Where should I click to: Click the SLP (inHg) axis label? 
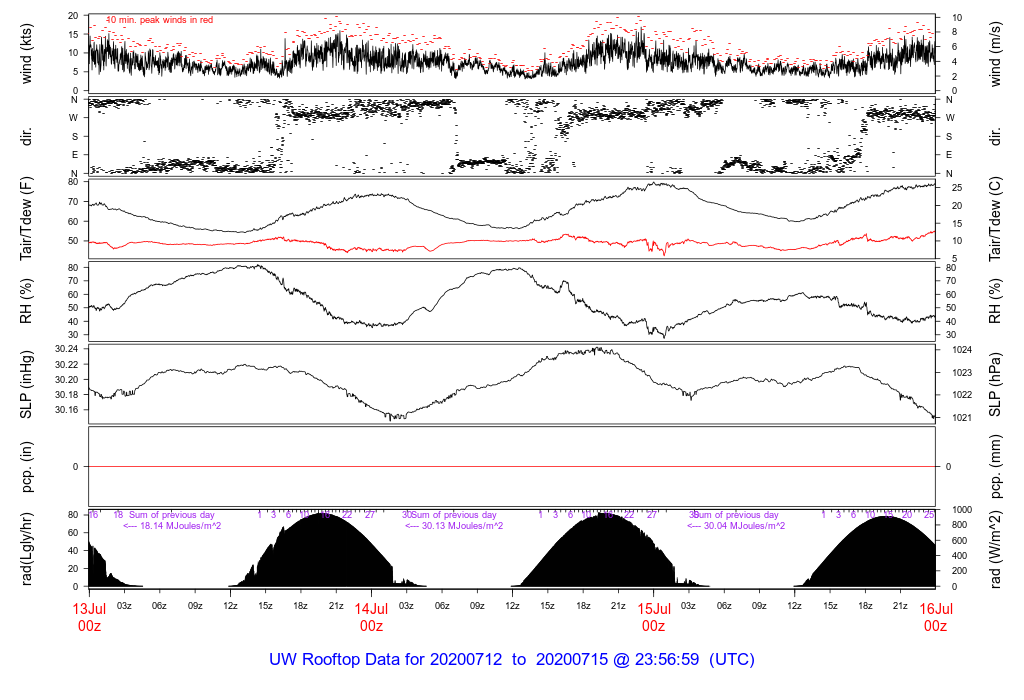[28, 382]
